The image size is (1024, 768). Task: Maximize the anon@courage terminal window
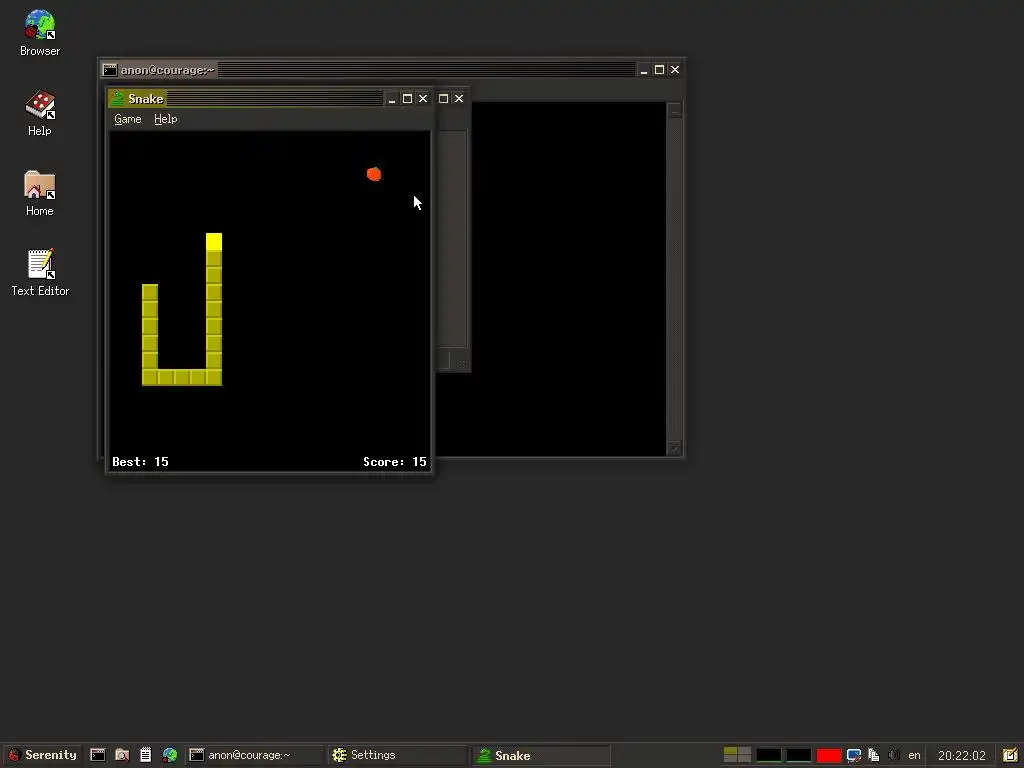click(660, 70)
